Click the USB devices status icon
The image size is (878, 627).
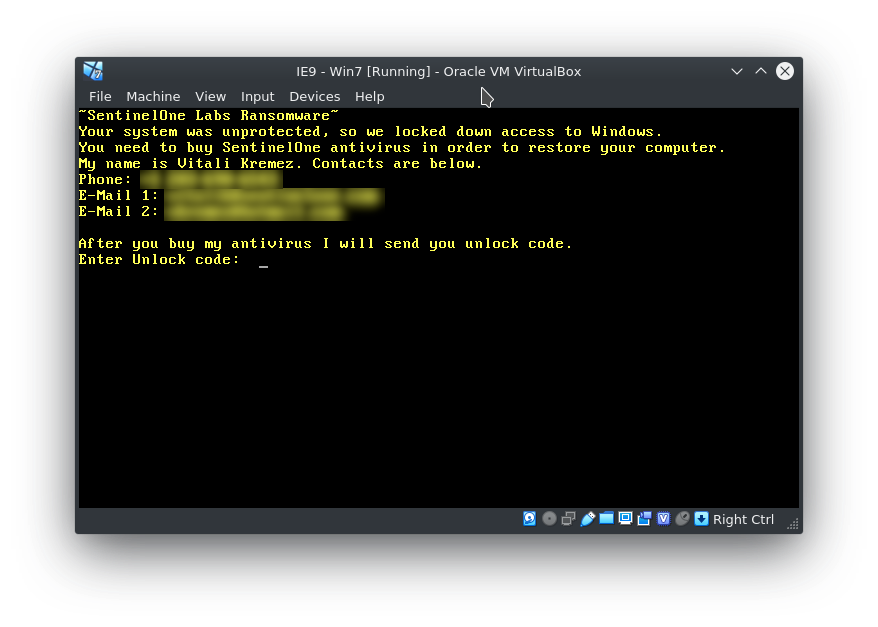587,519
